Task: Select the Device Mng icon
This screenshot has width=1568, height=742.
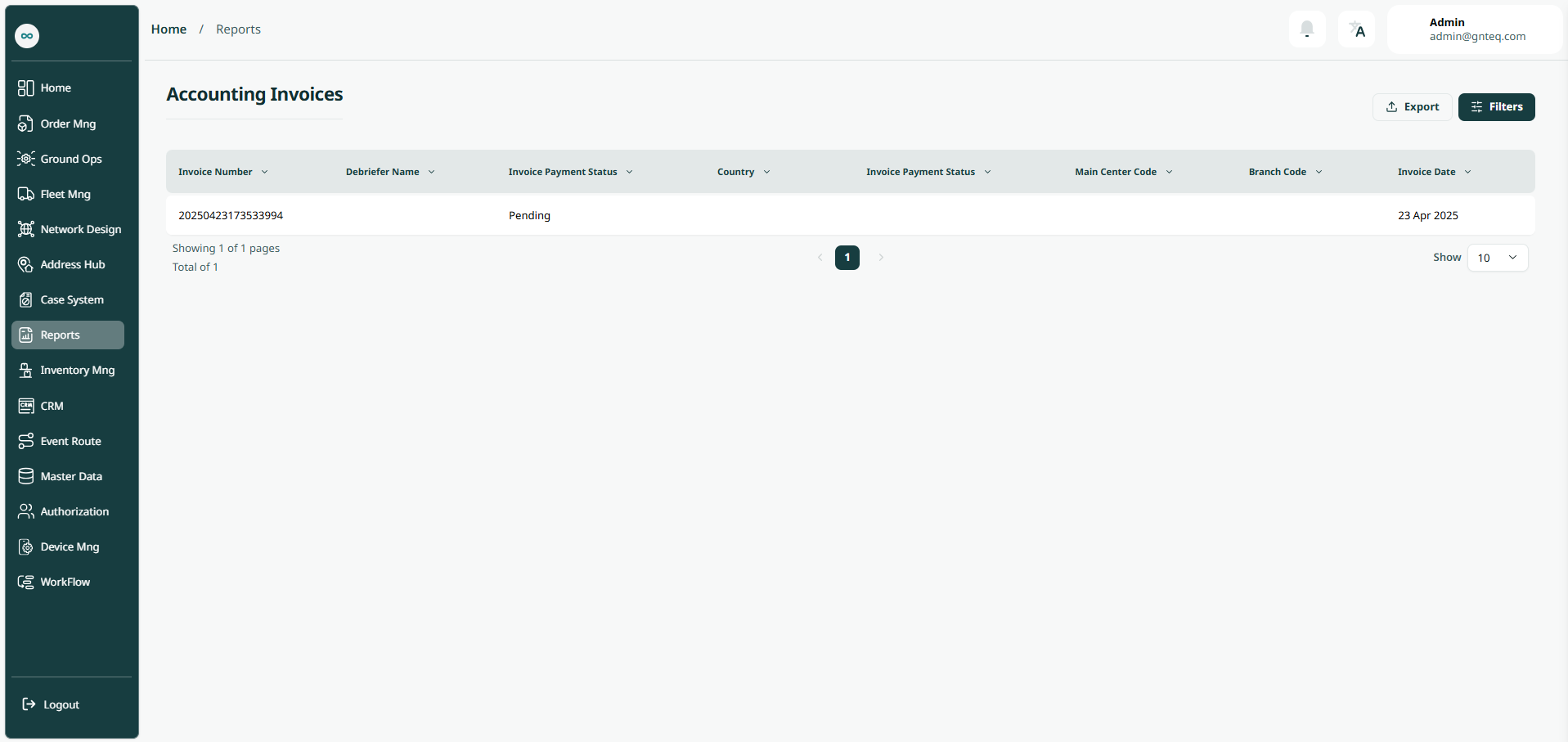Action: click(26, 546)
